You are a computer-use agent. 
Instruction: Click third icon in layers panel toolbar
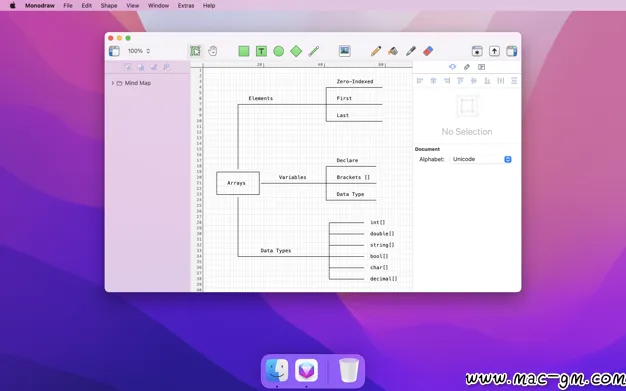pyautogui.click(x=154, y=67)
